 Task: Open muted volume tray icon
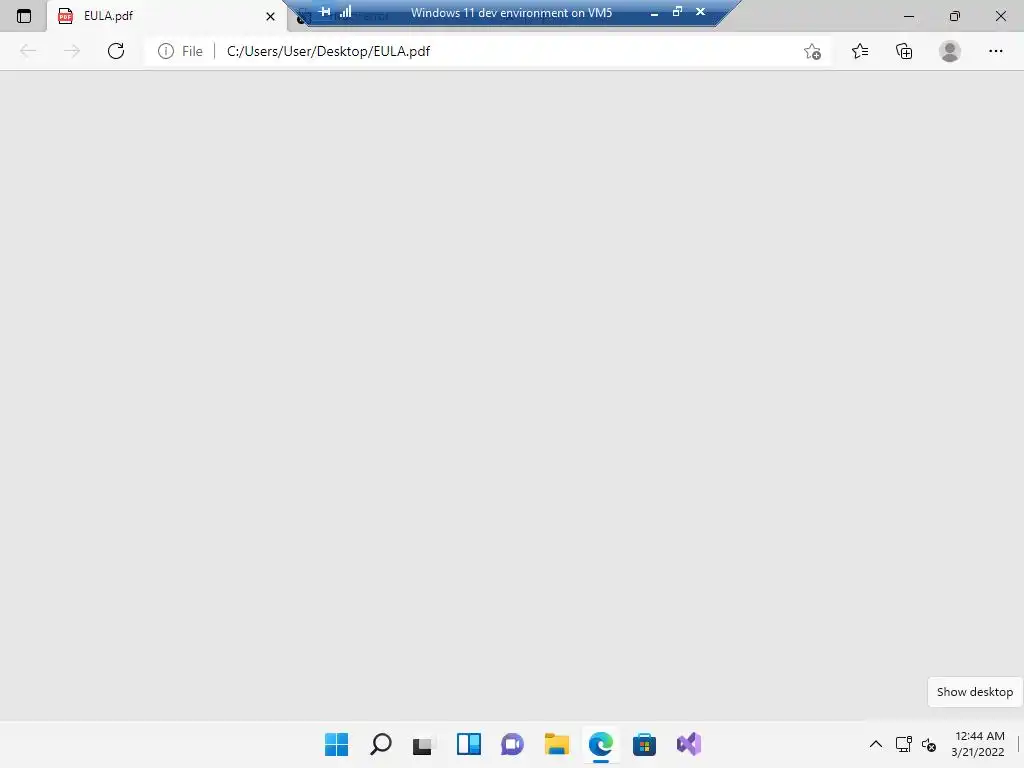point(929,744)
